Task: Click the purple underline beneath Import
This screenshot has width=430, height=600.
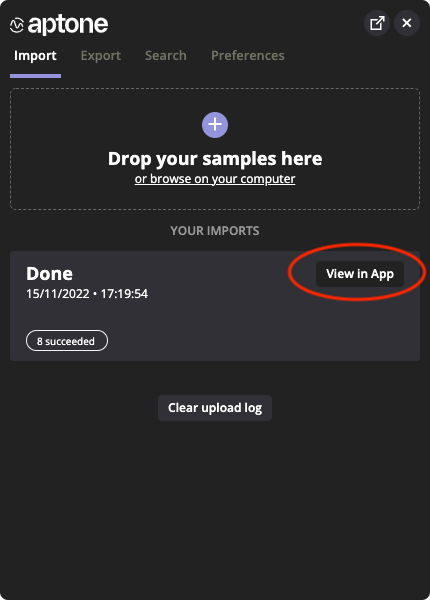Action: point(36,76)
